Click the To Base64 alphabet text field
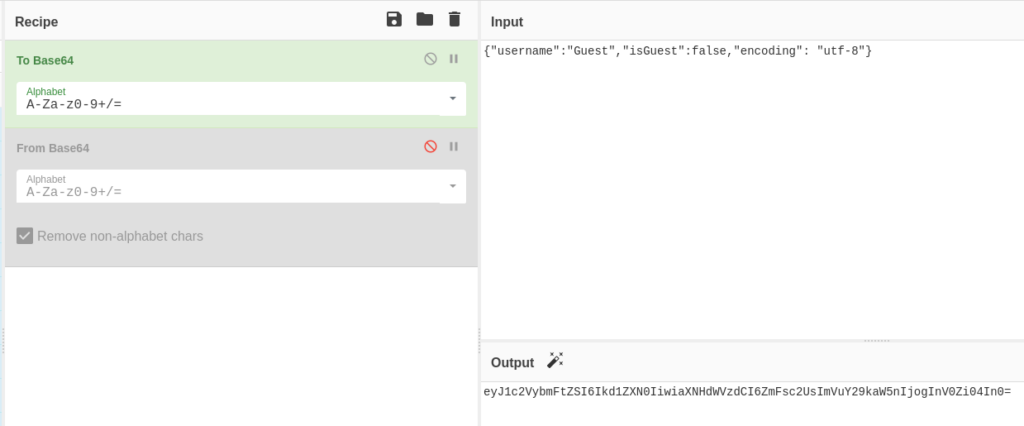The image size is (1024, 426). [230, 103]
